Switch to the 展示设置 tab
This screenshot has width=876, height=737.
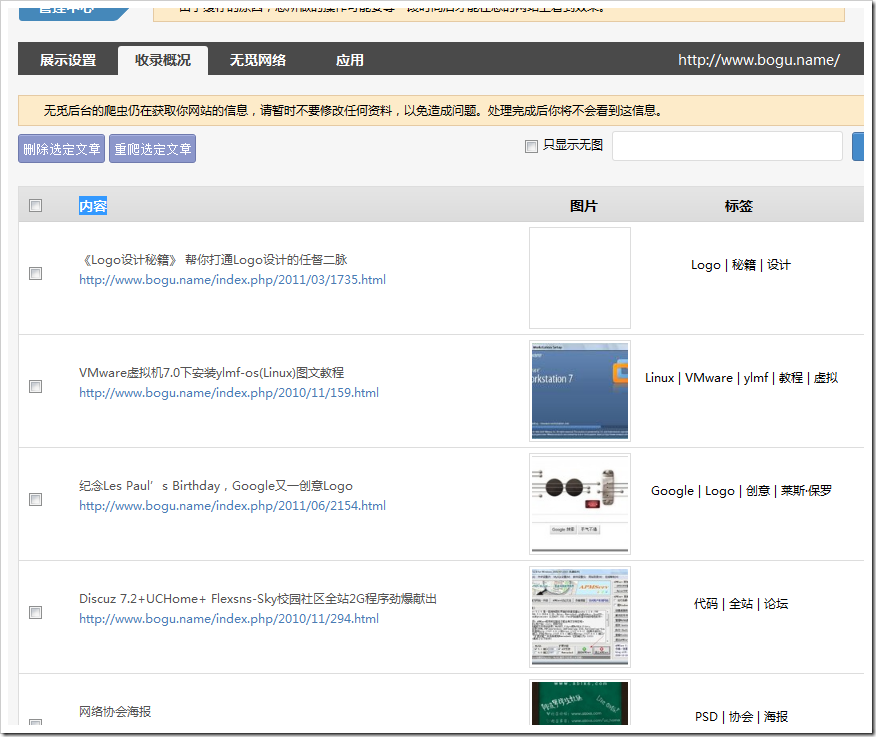(68, 60)
